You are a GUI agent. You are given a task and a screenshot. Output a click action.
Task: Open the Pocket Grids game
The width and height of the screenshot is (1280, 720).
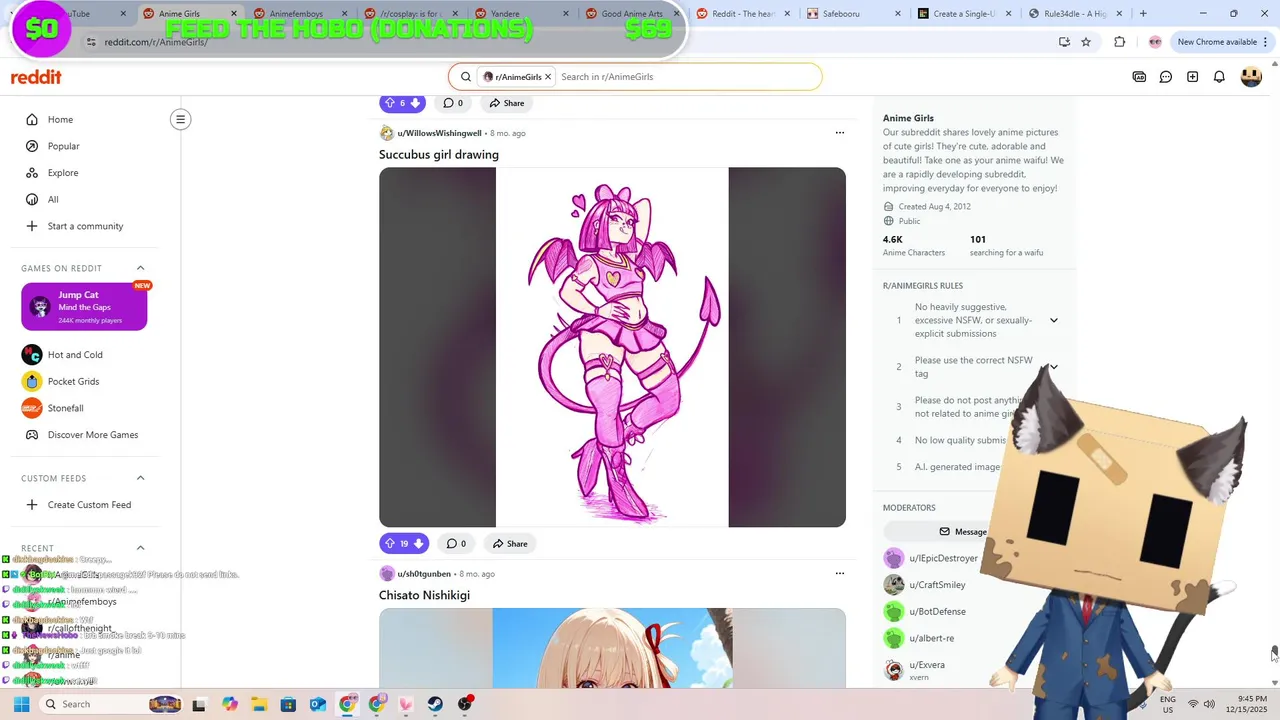73,381
